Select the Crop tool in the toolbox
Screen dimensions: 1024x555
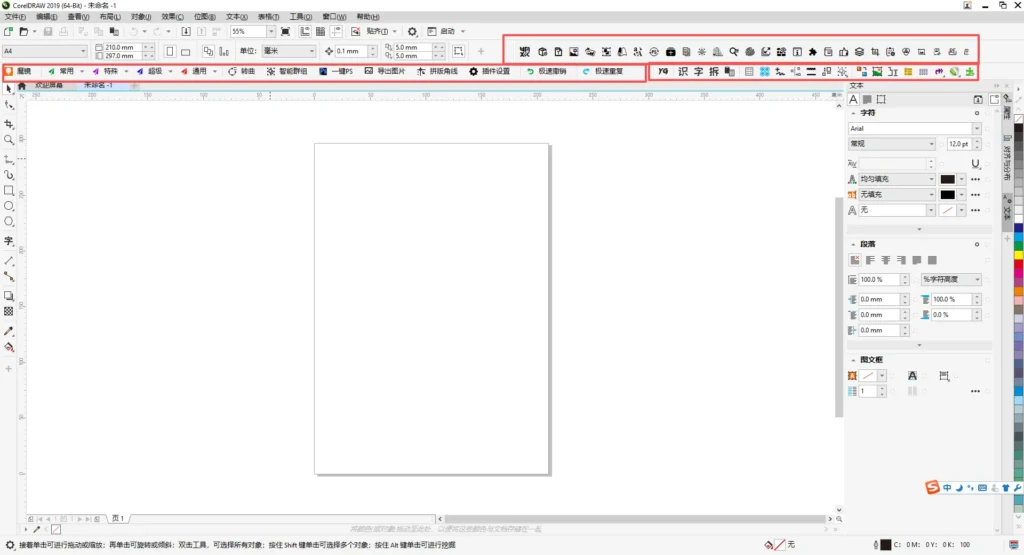pos(9,124)
